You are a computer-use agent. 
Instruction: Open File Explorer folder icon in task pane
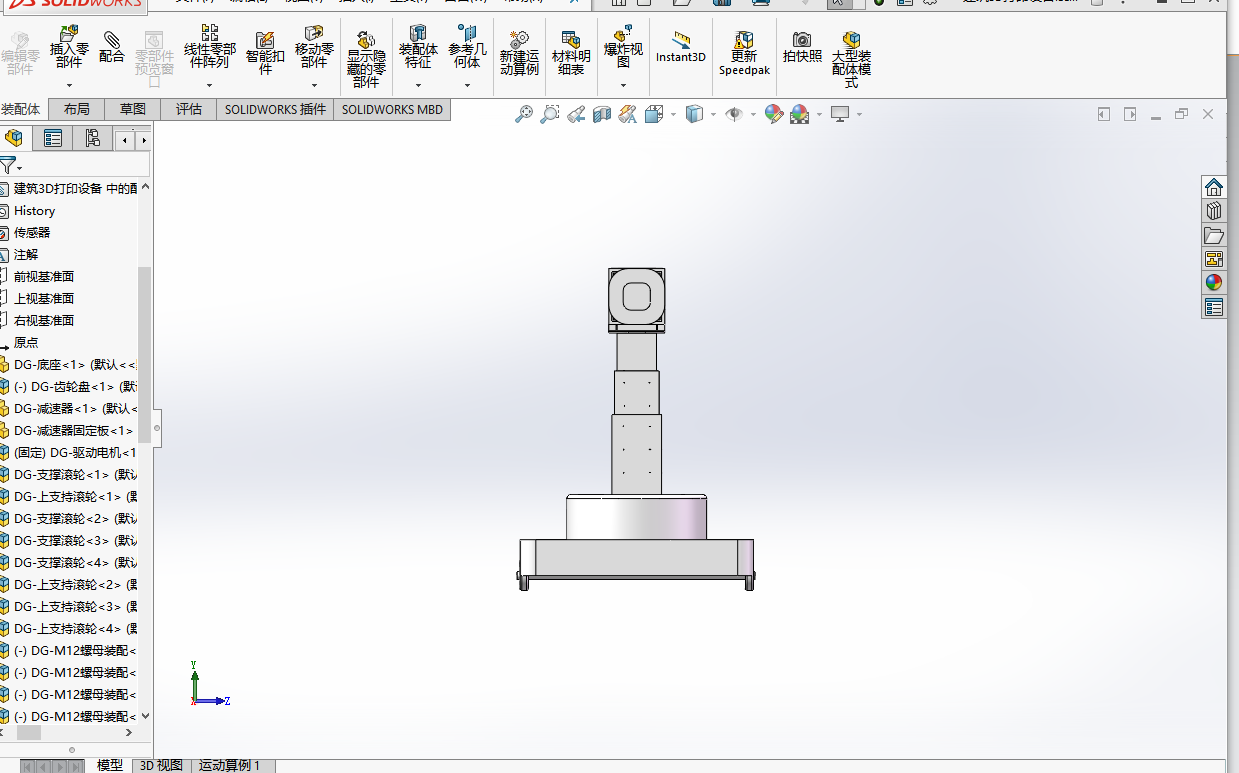[1214, 235]
